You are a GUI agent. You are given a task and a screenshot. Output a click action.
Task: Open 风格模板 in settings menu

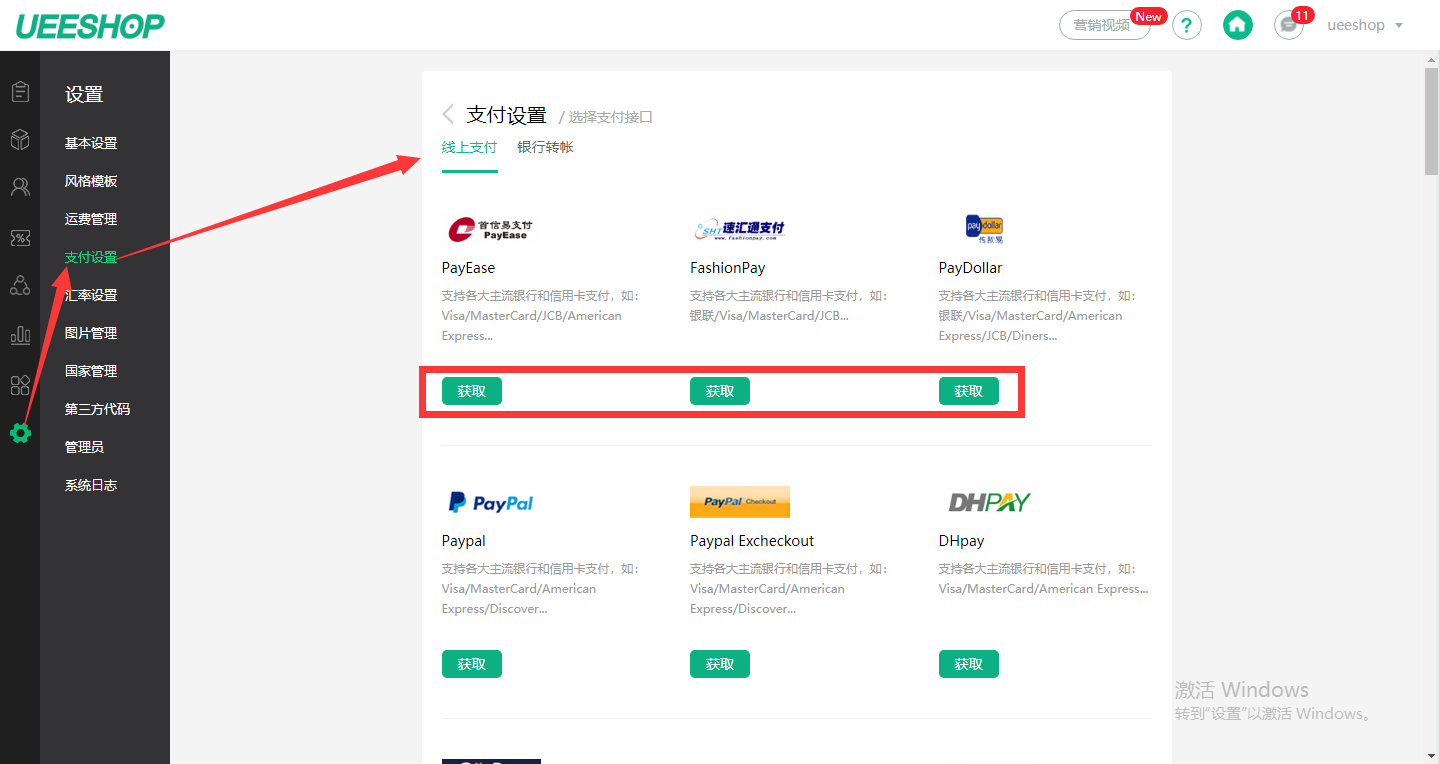pyautogui.click(x=91, y=181)
